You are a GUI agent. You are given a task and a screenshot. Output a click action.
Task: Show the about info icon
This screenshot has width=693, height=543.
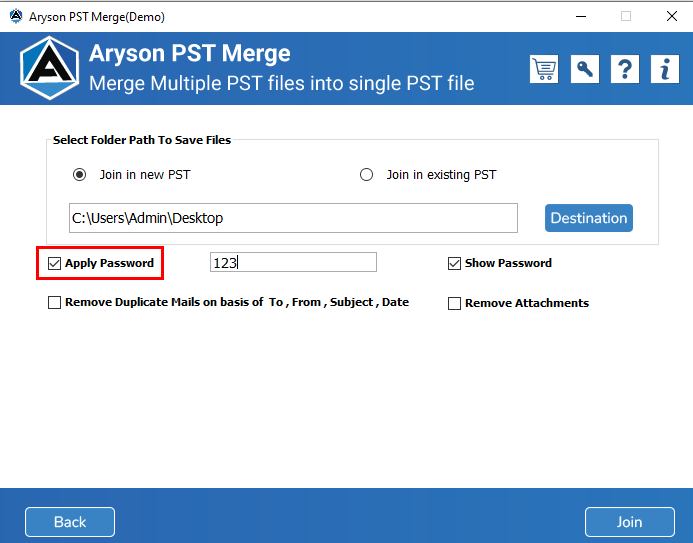point(665,69)
